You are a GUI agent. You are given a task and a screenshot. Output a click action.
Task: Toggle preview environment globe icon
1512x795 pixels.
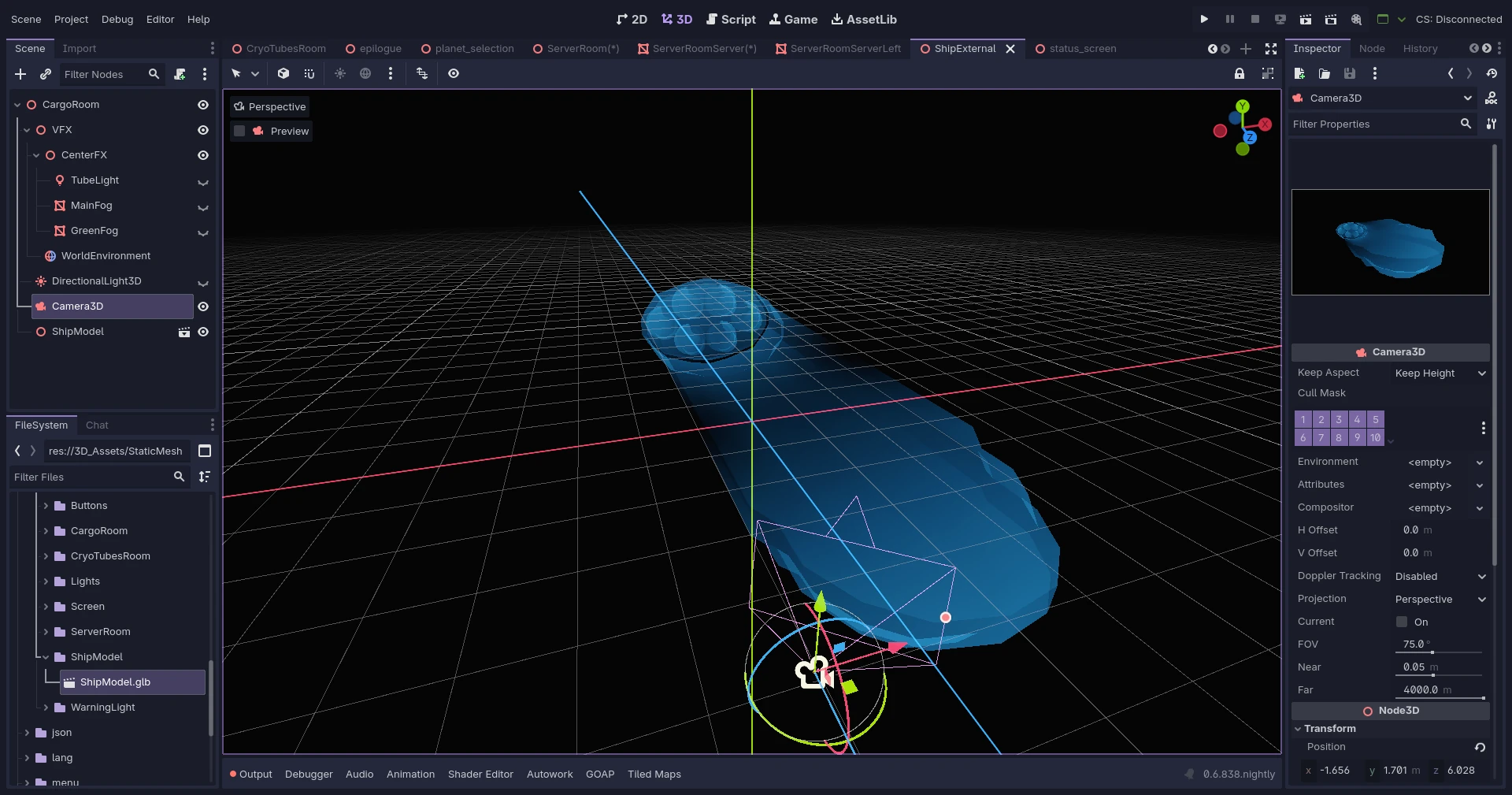coord(365,73)
